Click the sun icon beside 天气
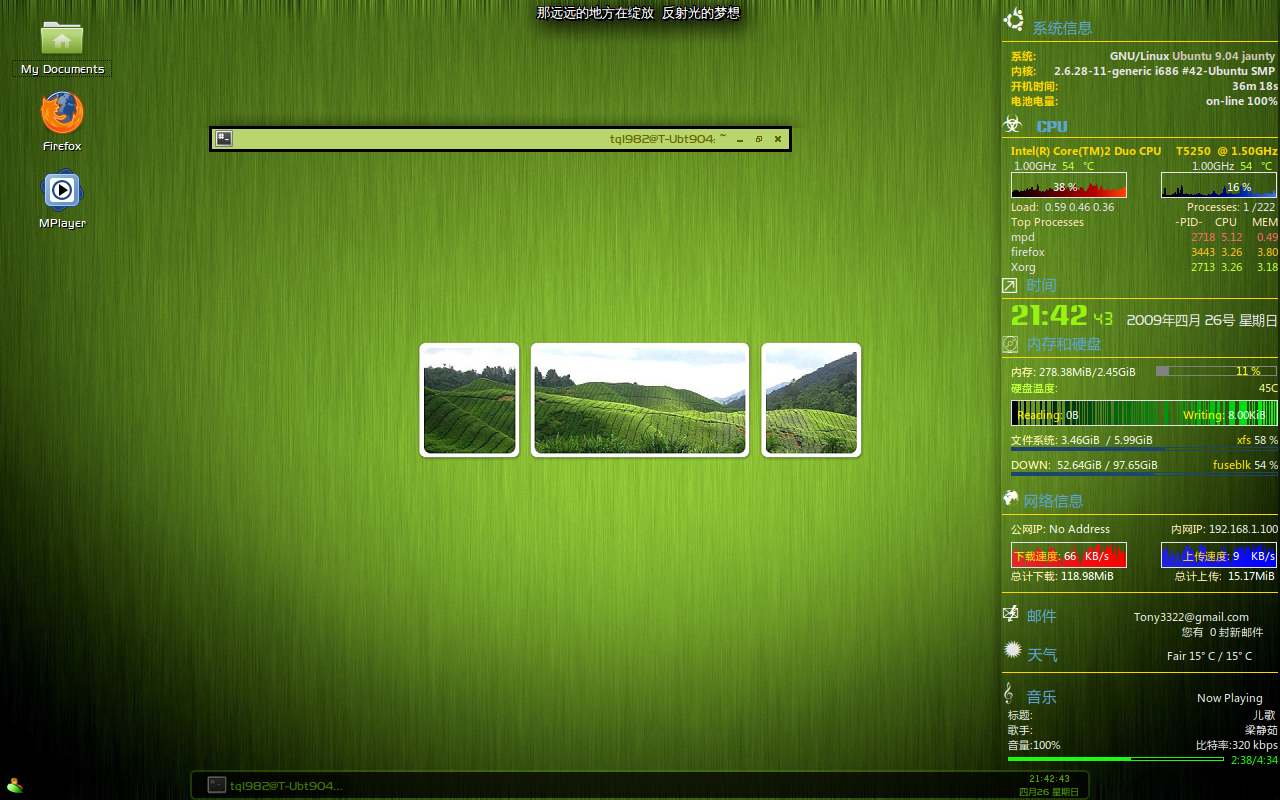This screenshot has width=1280, height=800. (x=1013, y=650)
